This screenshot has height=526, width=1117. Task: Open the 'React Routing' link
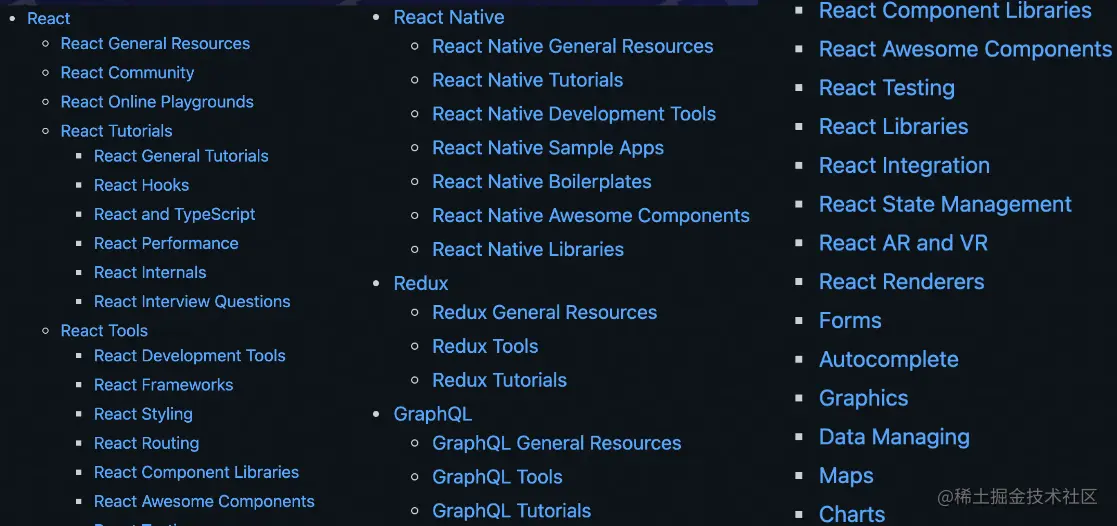(146, 443)
